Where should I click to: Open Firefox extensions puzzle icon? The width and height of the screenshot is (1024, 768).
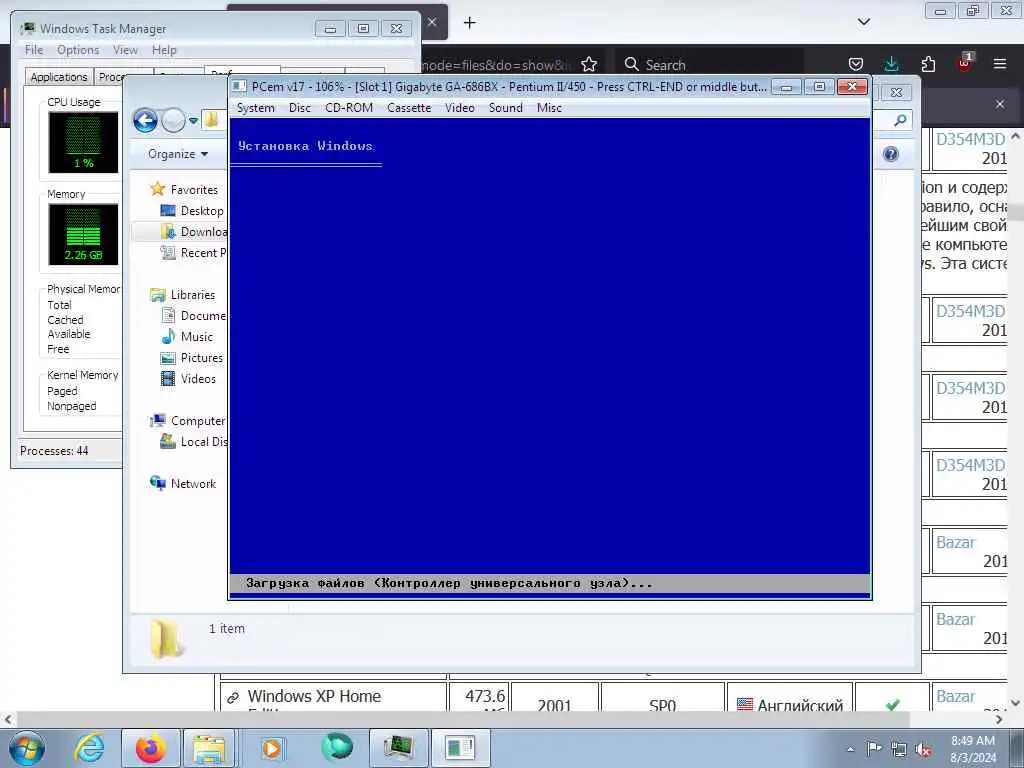pyautogui.click(x=928, y=64)
